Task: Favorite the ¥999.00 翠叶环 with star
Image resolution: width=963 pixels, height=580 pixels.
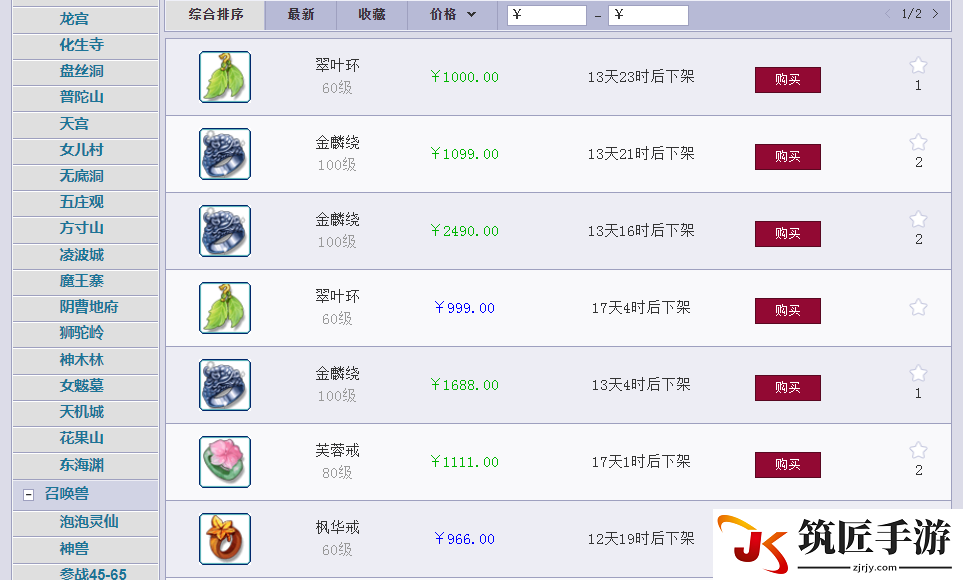Action: (918, 307)
